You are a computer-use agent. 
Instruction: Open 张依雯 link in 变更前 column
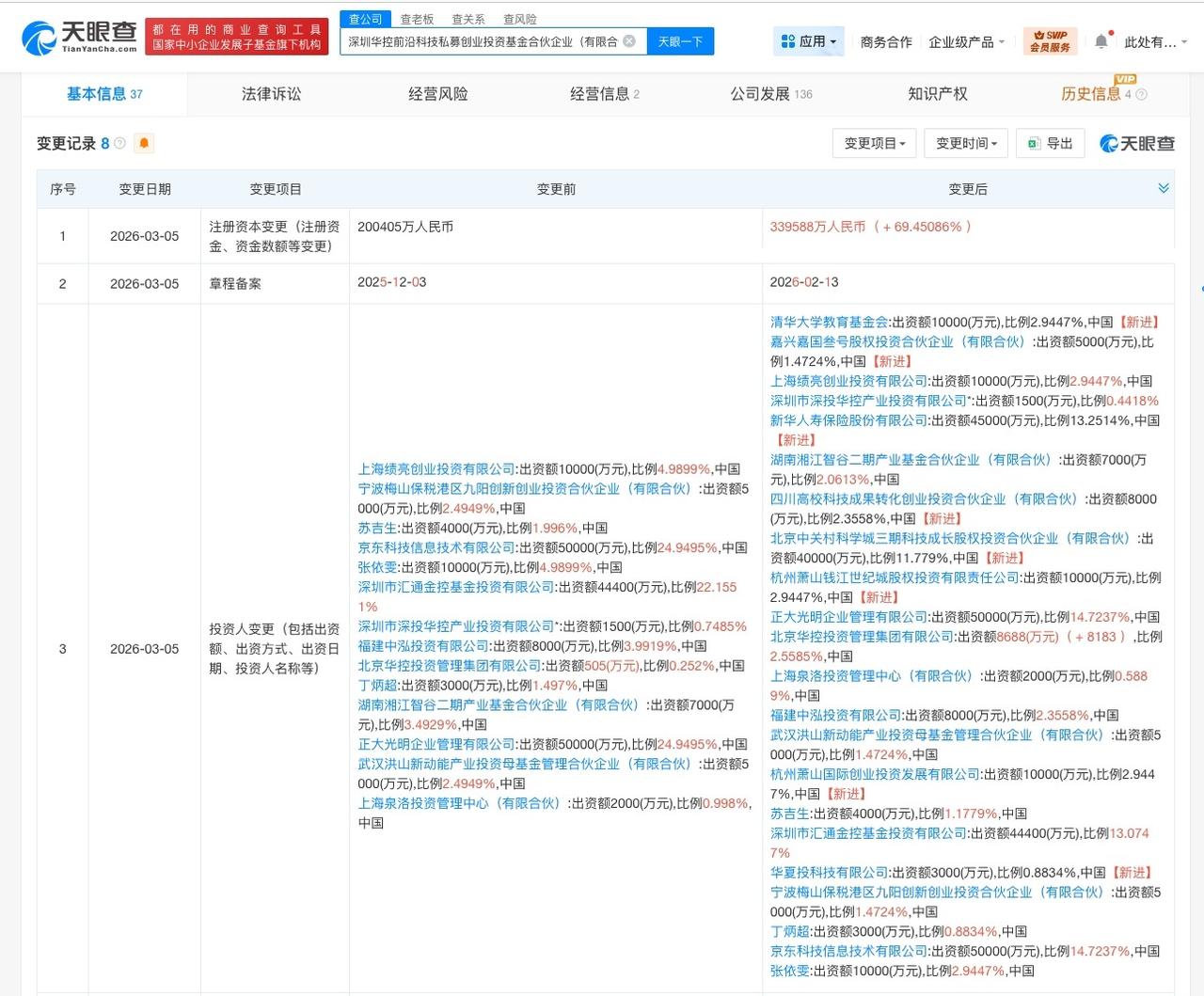(377, 567)
